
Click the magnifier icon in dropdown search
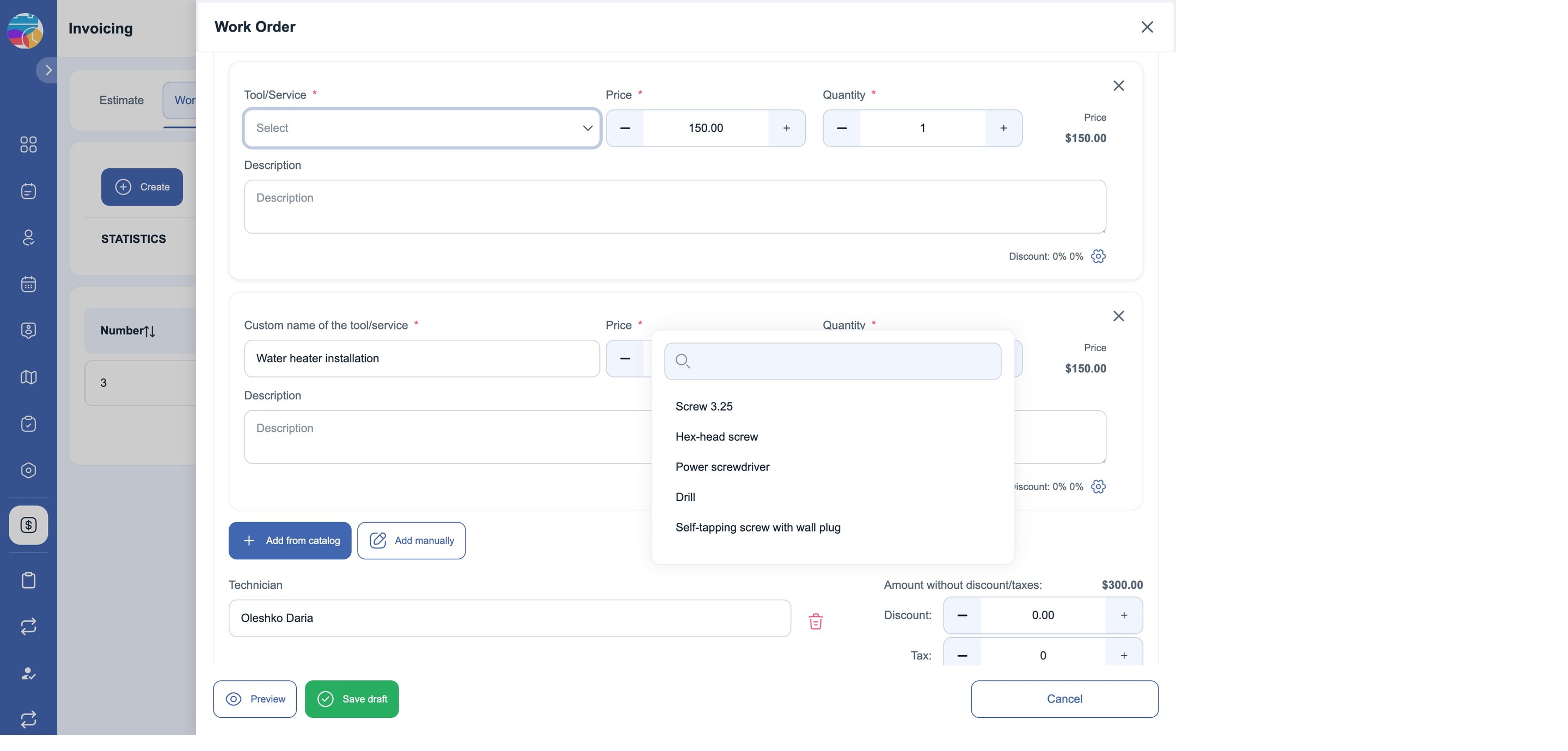(682, 361)
